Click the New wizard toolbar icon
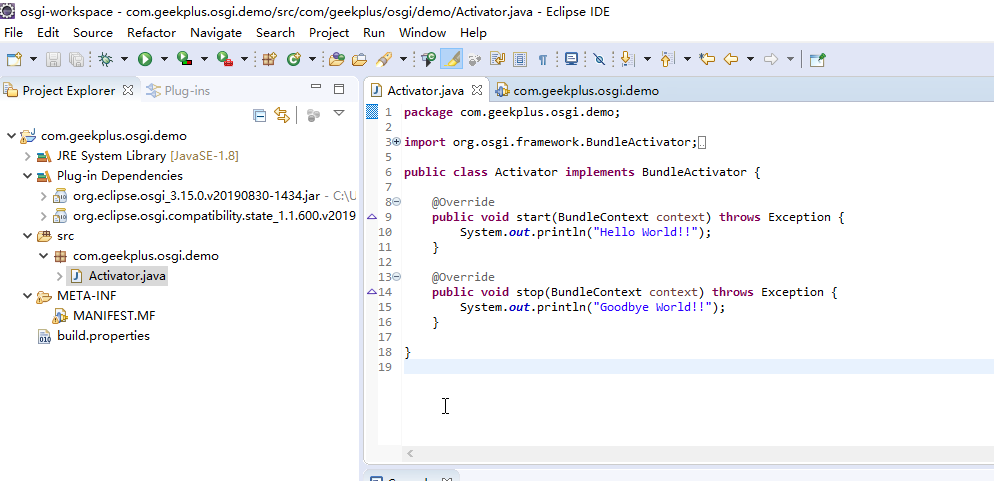 (14, 60)
